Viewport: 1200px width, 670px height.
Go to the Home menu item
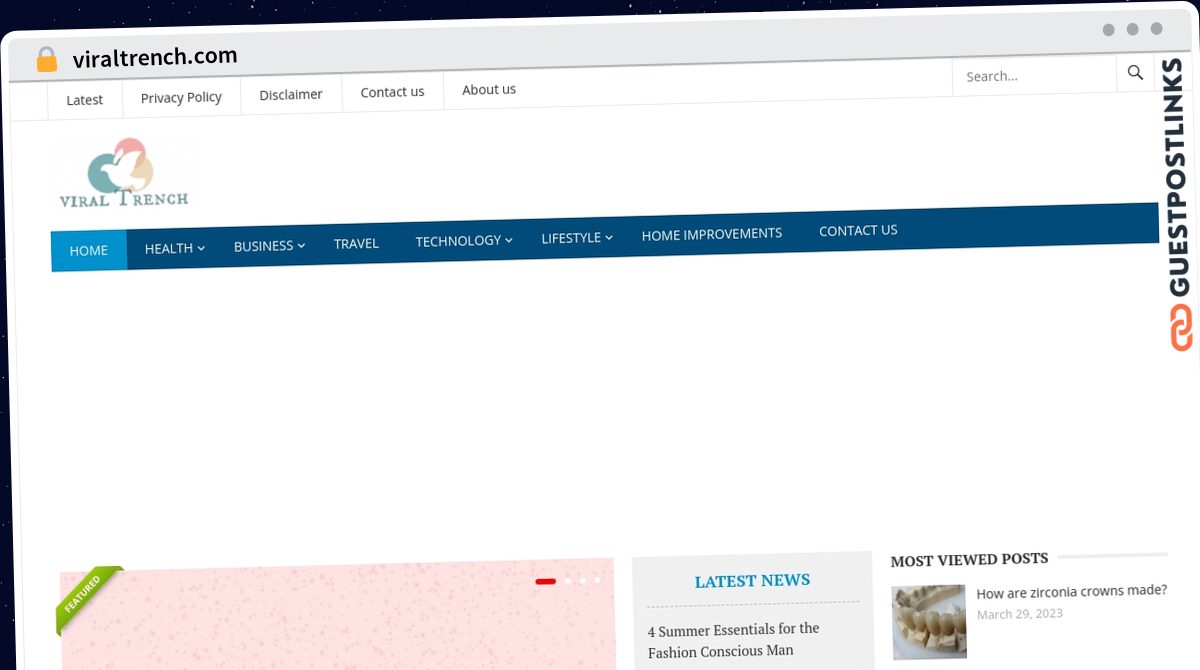click(89, 250)
